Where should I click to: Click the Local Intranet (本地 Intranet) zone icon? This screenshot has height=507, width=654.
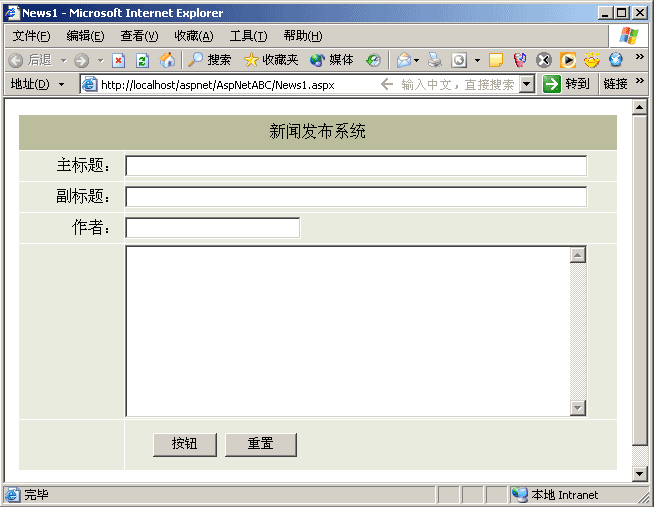coord(520,495)
